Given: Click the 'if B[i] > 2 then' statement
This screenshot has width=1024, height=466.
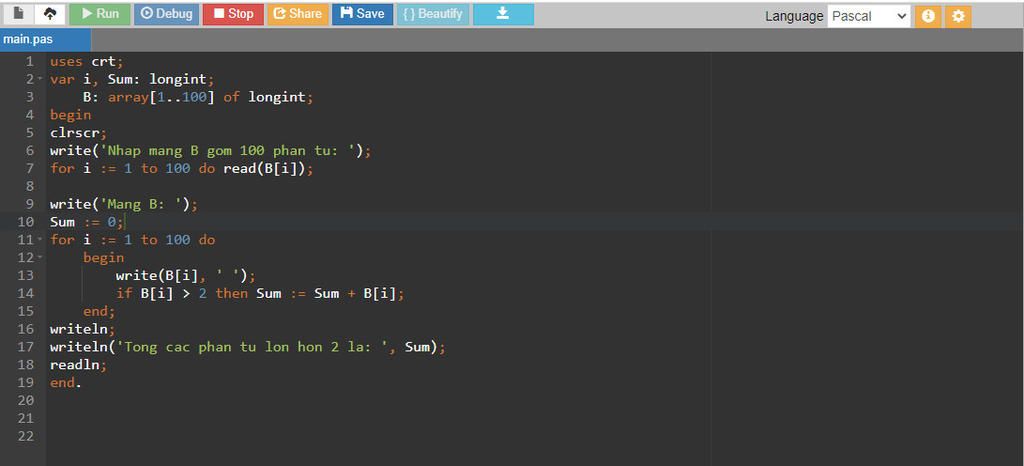Looking at the screenshot, I should (x=182, y=294).
